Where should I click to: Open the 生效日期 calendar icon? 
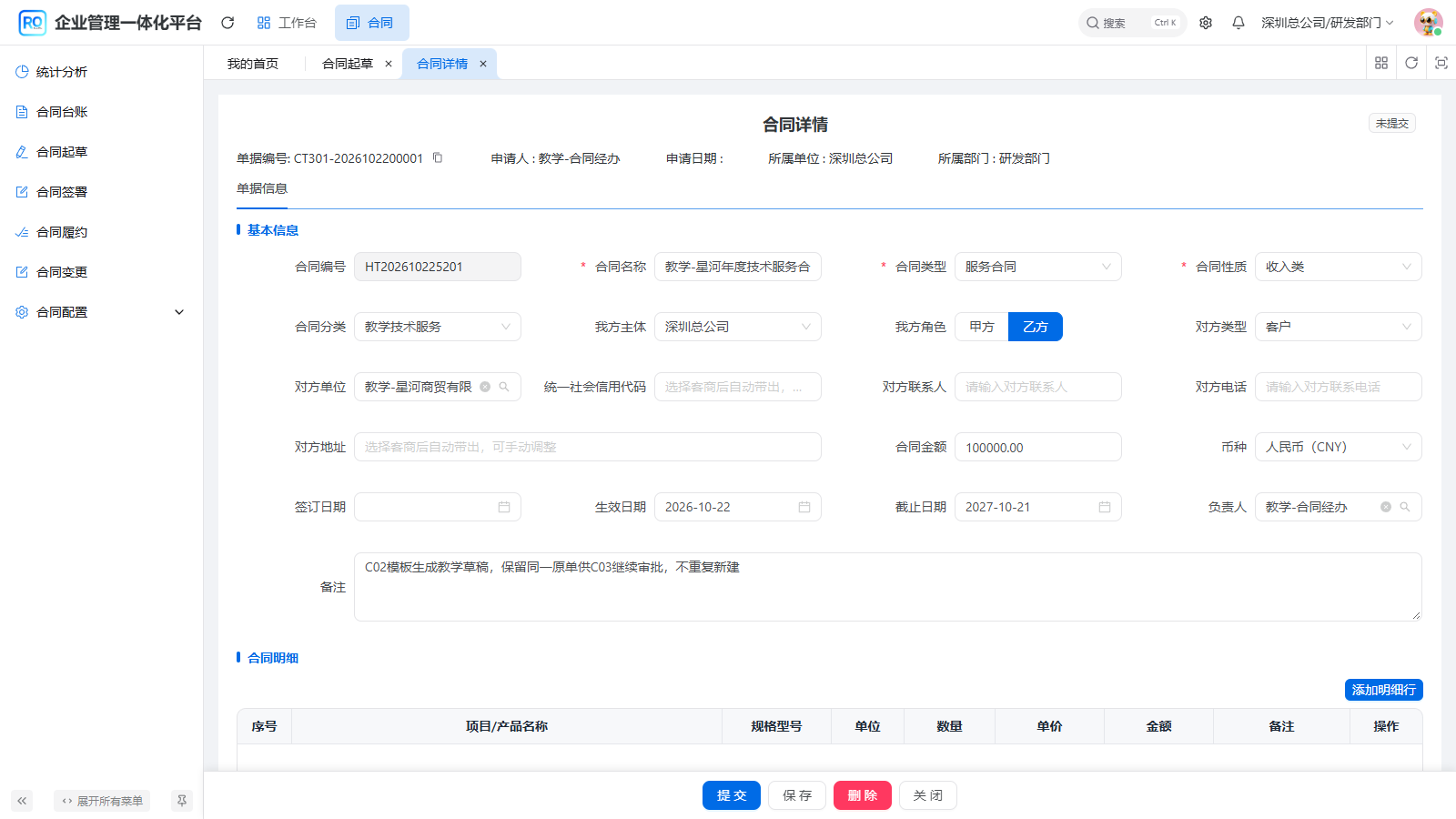(804, 507)
